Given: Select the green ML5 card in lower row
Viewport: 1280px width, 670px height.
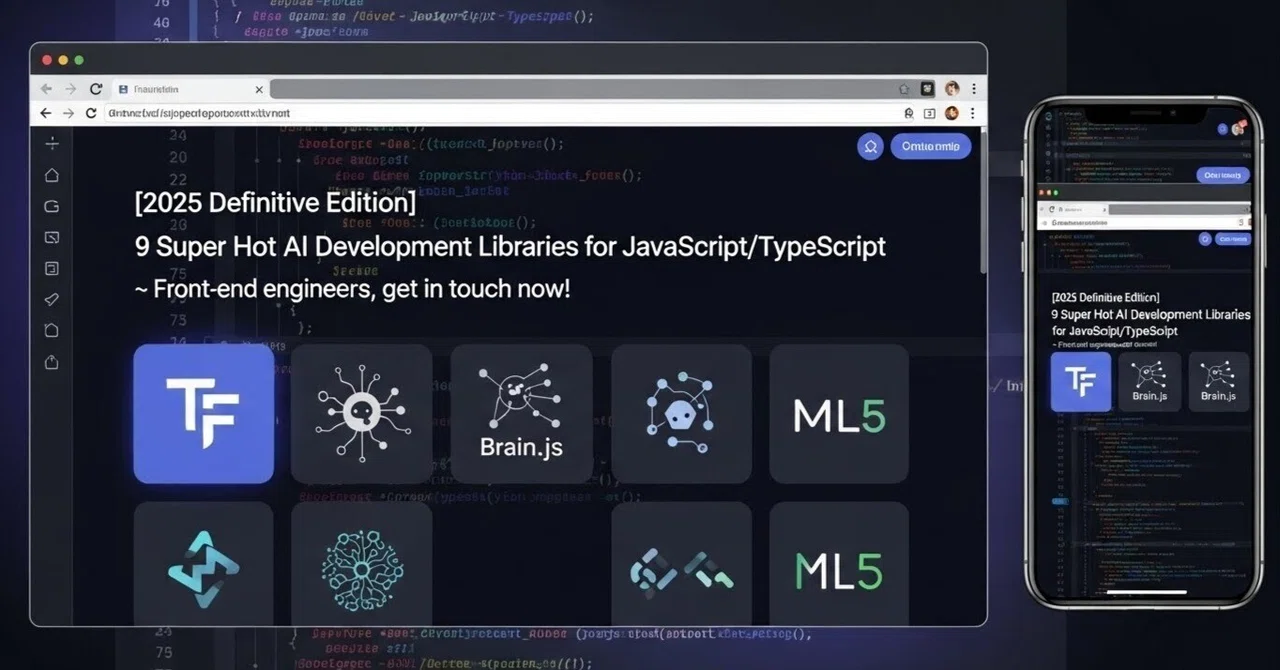Looking at the screenshot, I should pos(839,564).
